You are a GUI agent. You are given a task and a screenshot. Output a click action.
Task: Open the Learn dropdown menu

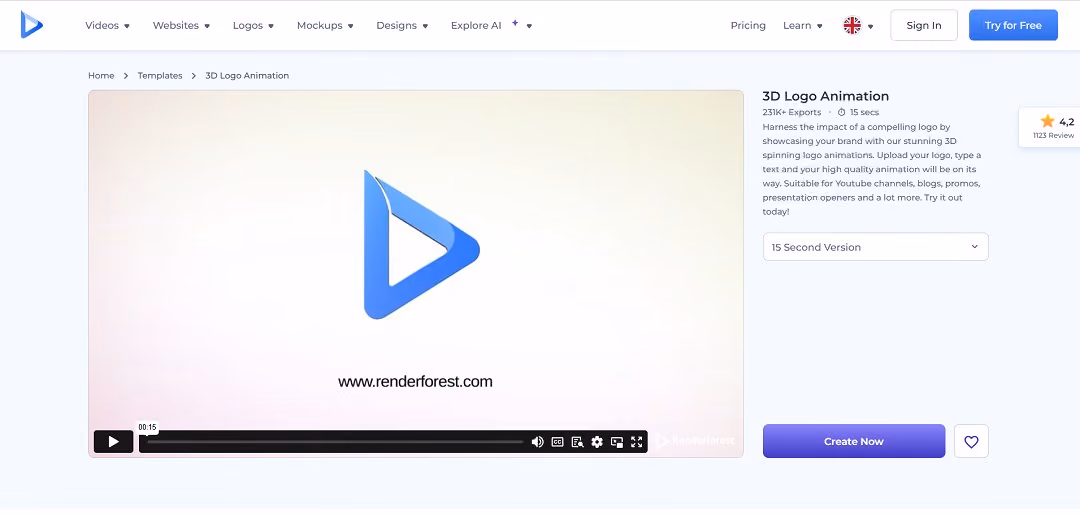coord(803,25)
